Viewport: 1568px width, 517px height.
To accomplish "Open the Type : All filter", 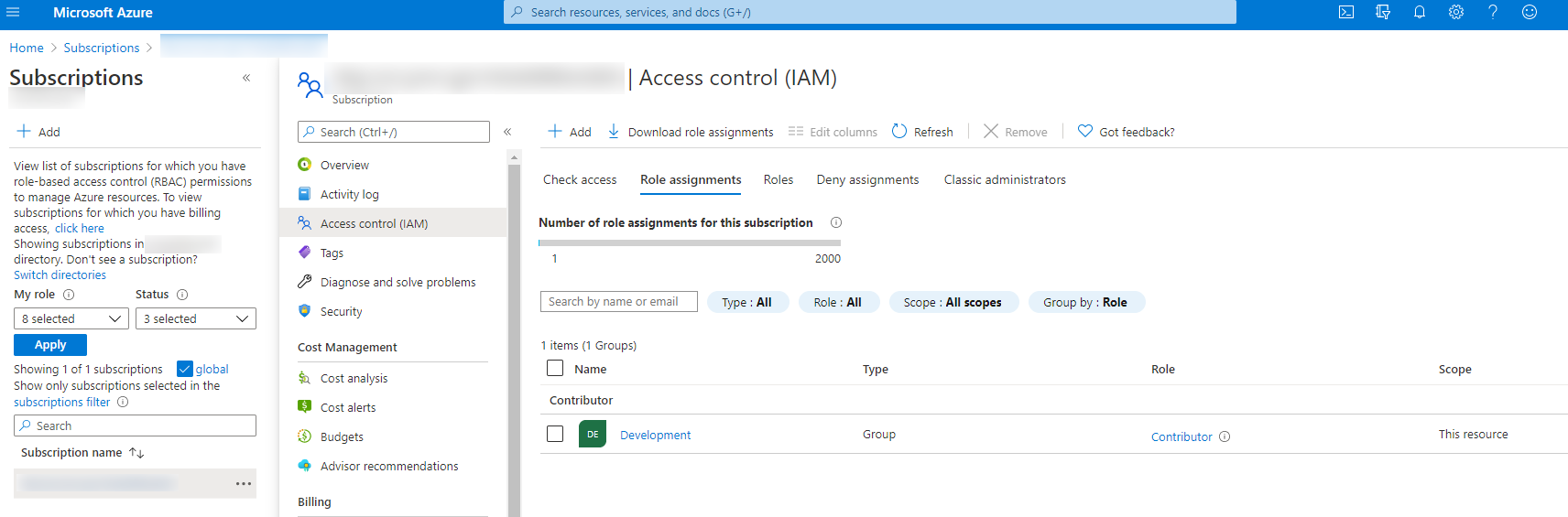I will pyautogui.click(x=747, y=302).
